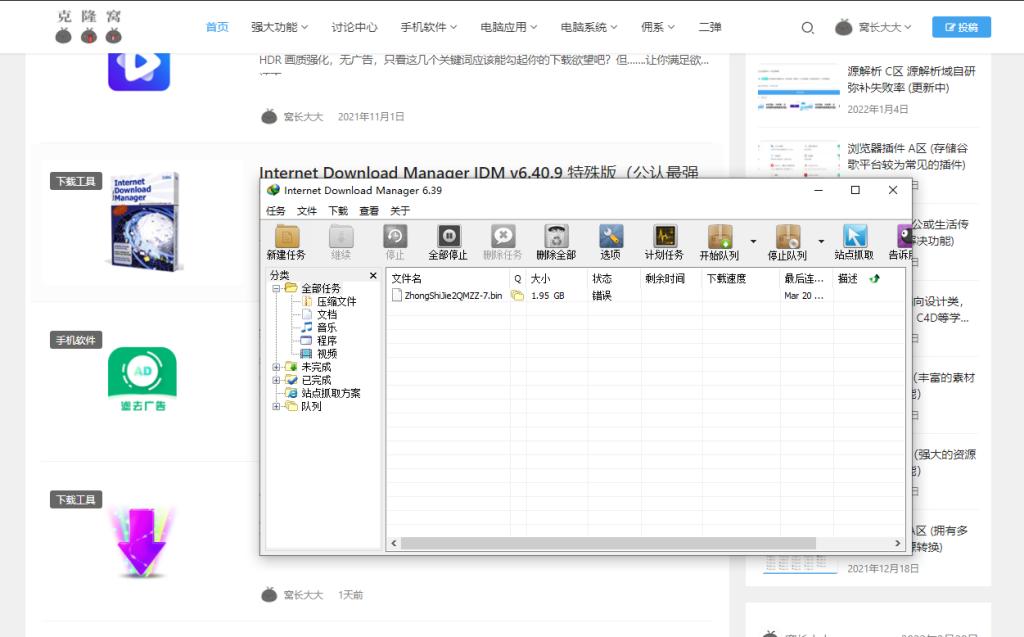Open 手机软件 navigation dropdown link

tap(429, 27)
